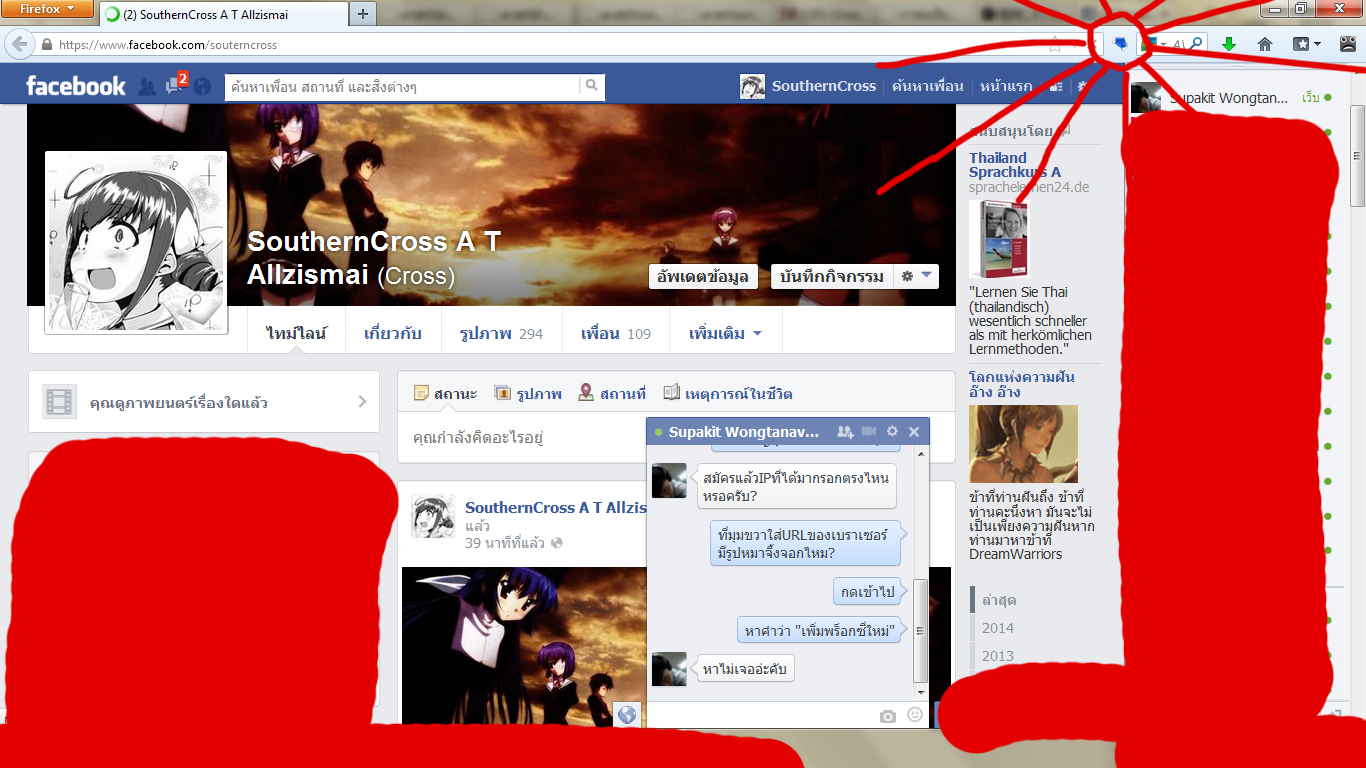
Task: Open the Thailand Sprachkurs A ad link
Action: [x=1015, y=165]
